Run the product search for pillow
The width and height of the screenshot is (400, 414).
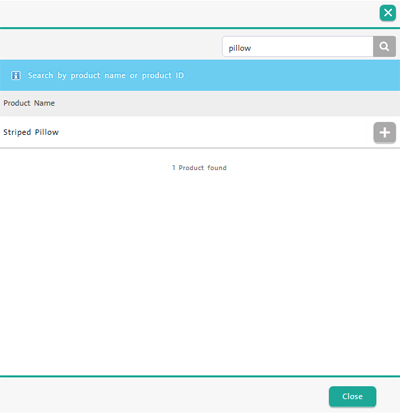coord(384,47)
